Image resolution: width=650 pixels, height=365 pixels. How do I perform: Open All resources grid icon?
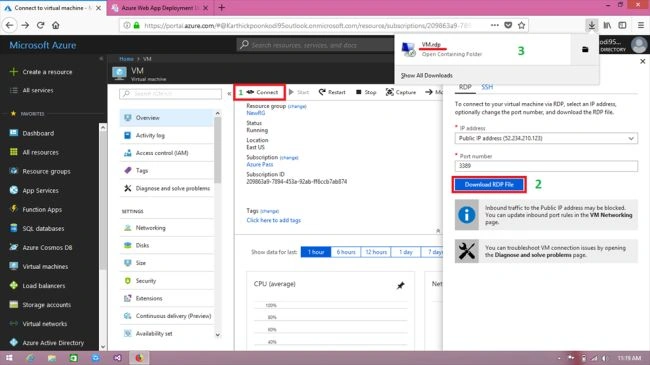(x=14, y=152)
